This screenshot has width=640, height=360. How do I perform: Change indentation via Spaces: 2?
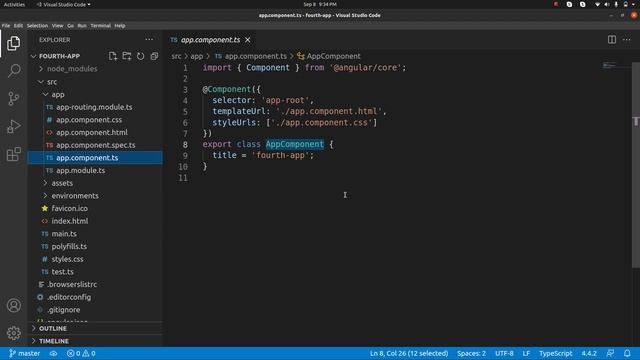tap(471, 353)
